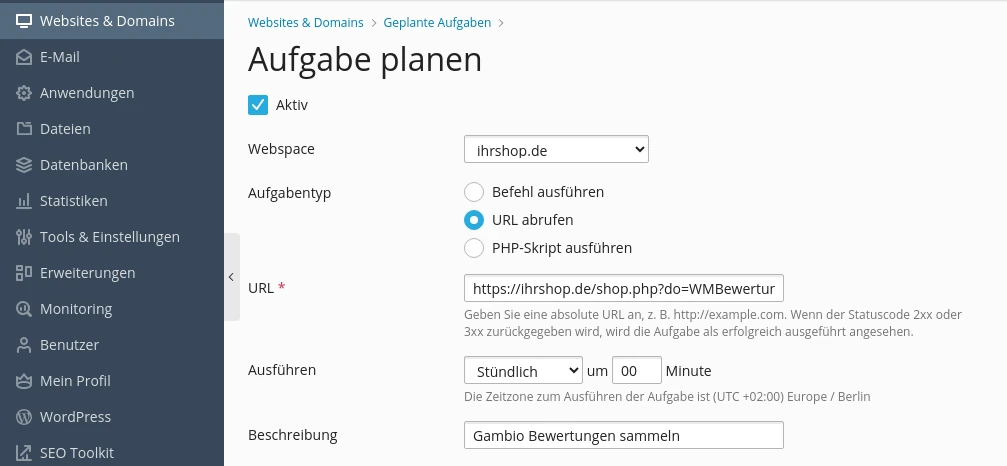The height and width of the screenshot is (466, 1007).
Task: Open Tools & Einstellungen sliders icon
Action: (24, 237)
